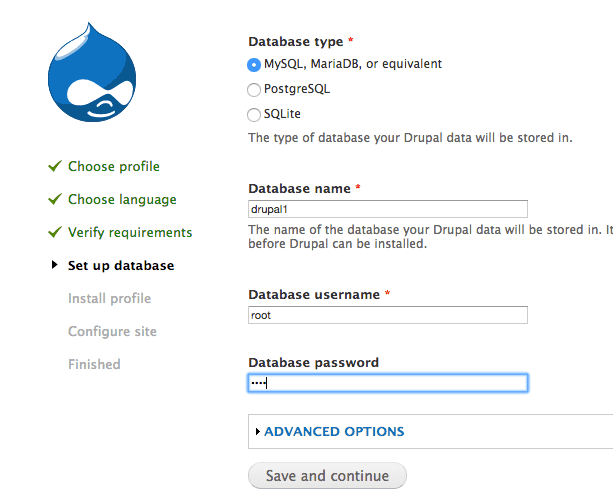Click the arrow beside Set up database

click(54, 265)
